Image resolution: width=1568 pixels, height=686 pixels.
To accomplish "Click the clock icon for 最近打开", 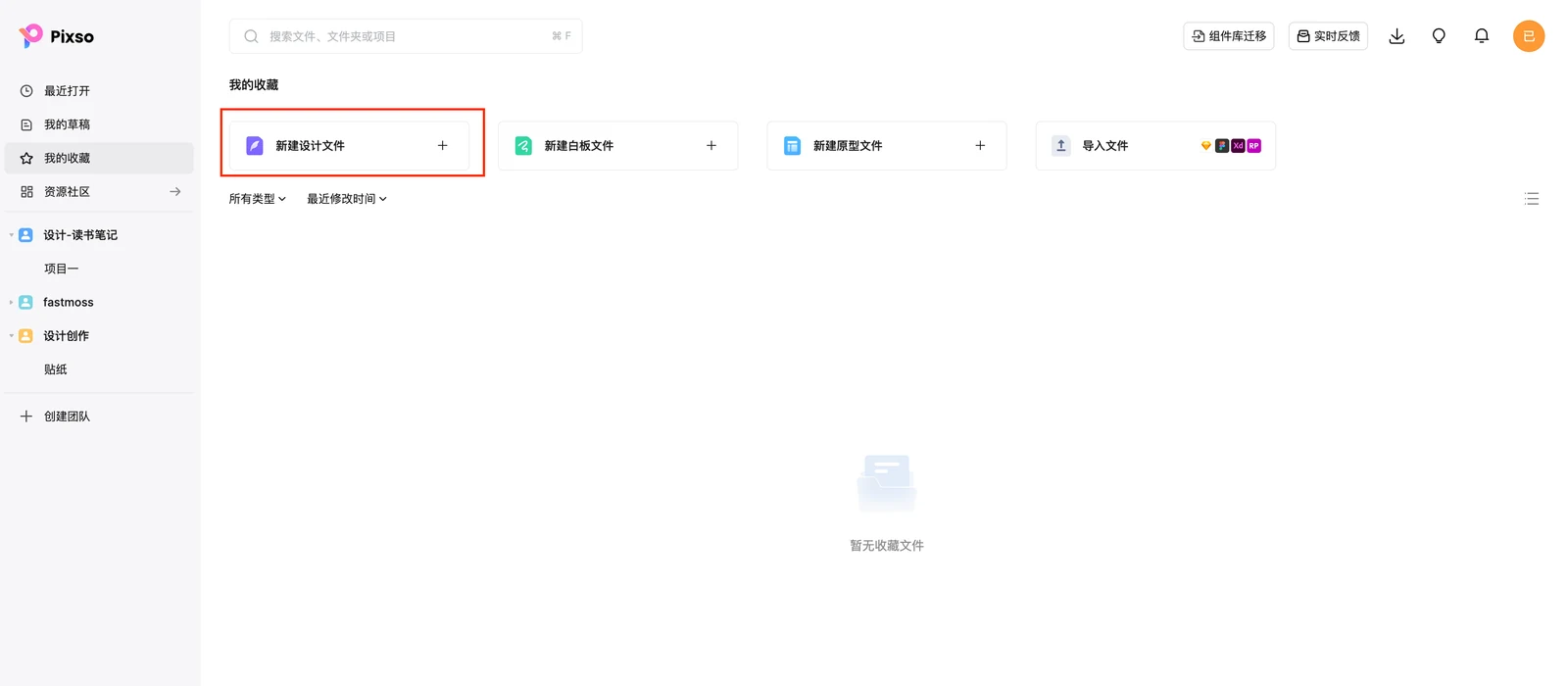I will 26,91.
